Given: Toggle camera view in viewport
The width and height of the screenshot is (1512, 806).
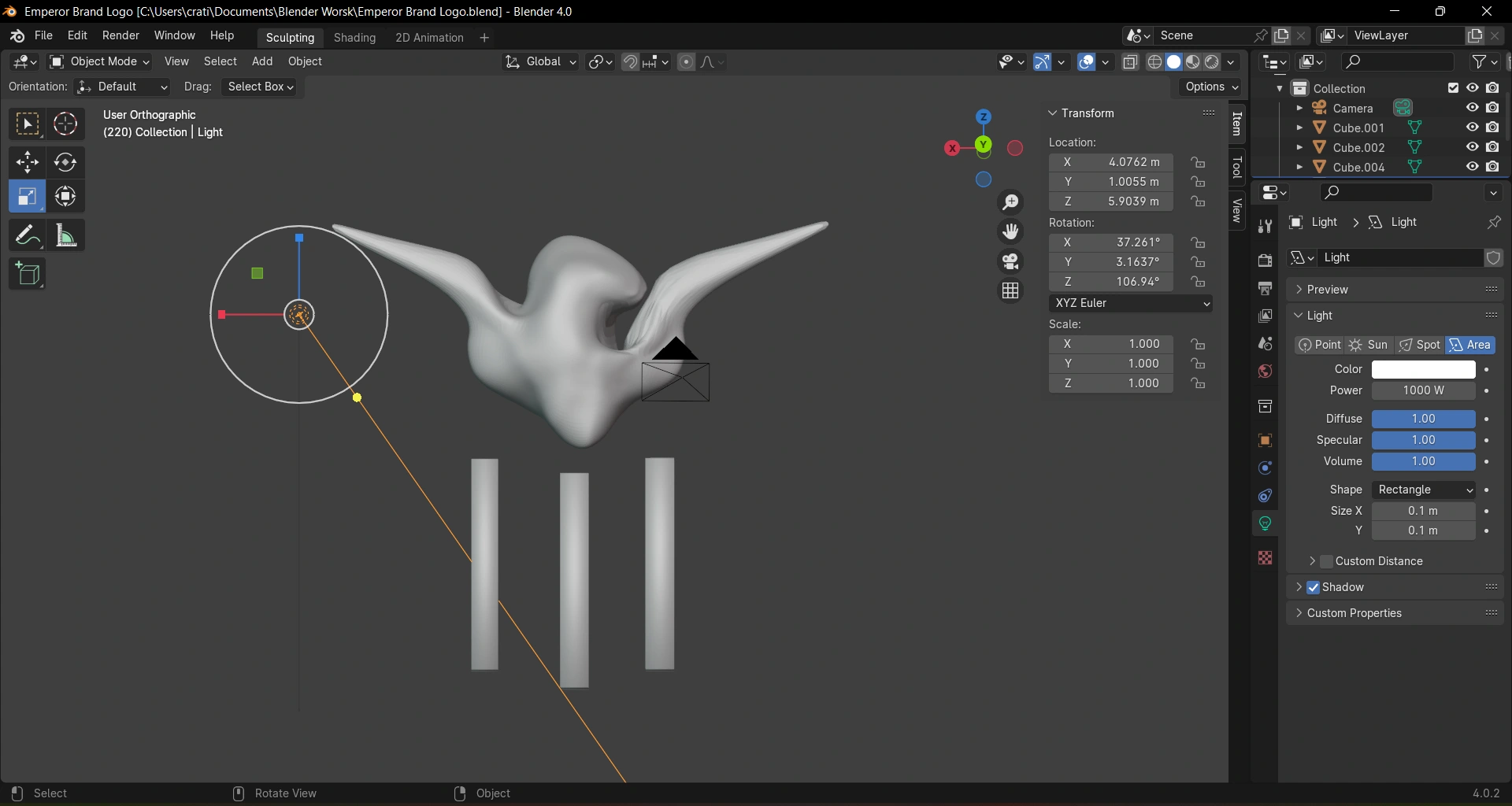Looking at the screenshot, I should 1011,261.
